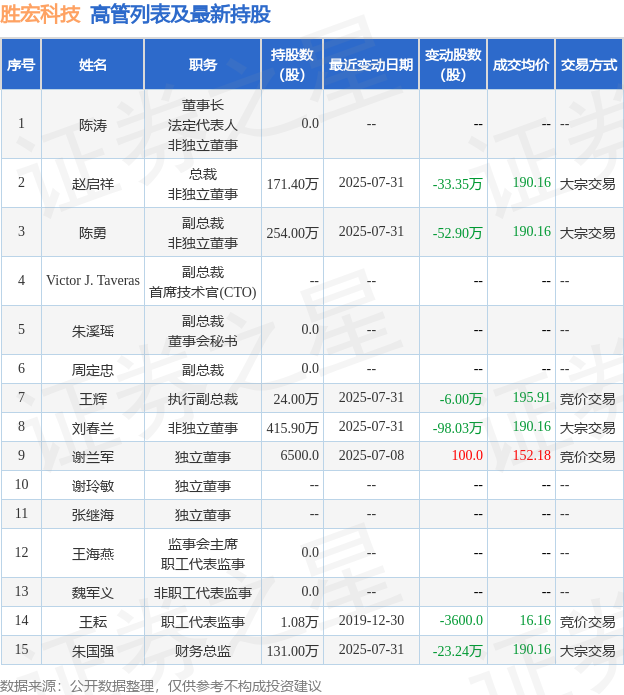This screenshot has height=695, width=624.
Task: Click the 171.40万 shareholding value
Action: [x=292, y=184]
